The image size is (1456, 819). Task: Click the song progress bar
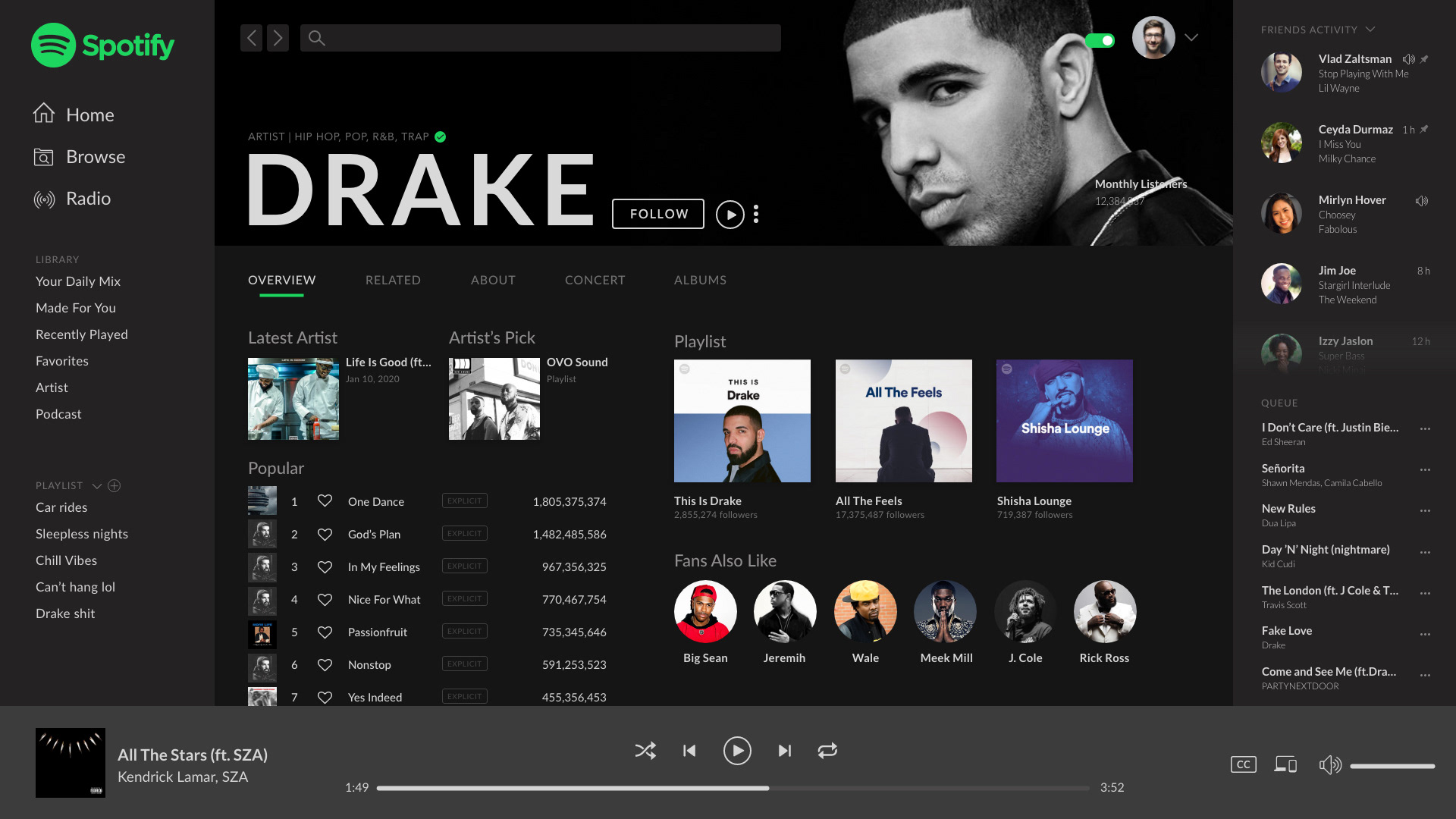pos(733,788)
